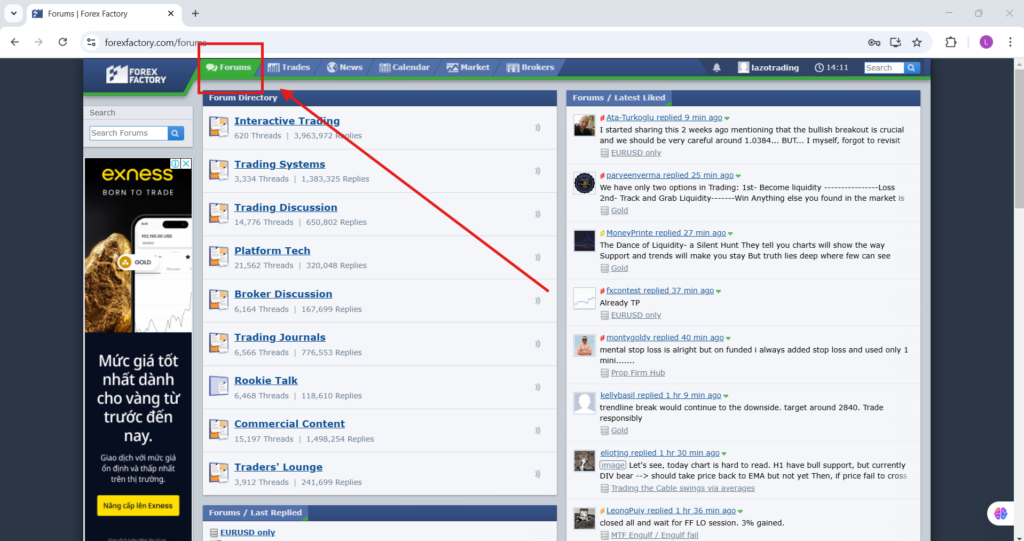Screen dimensions: 1024x541
Task: Open Trading the Cable swings via averages thread
Action: pos(682,488)
